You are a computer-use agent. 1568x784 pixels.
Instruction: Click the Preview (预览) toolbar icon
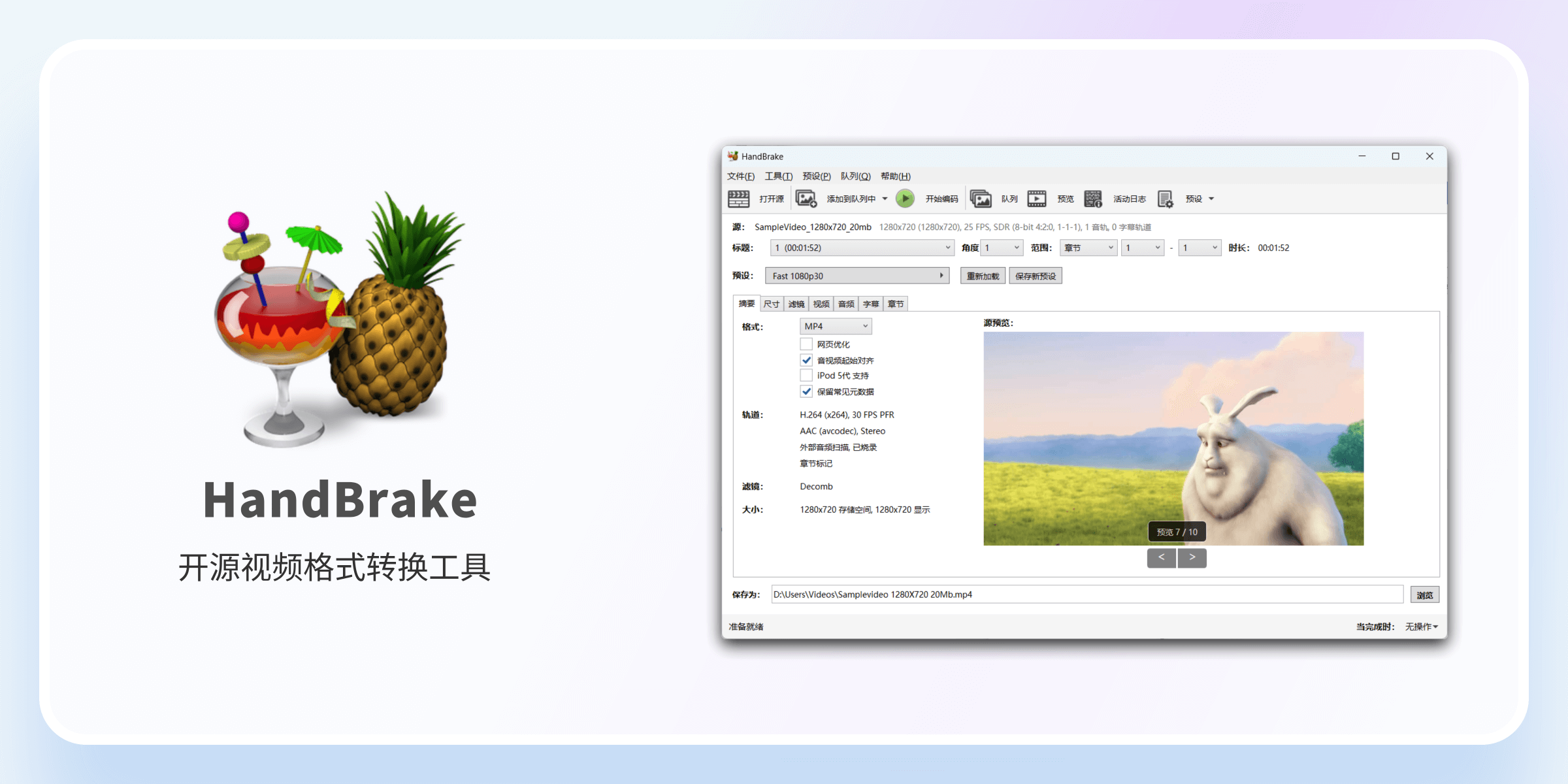[x=1037, y=199]
